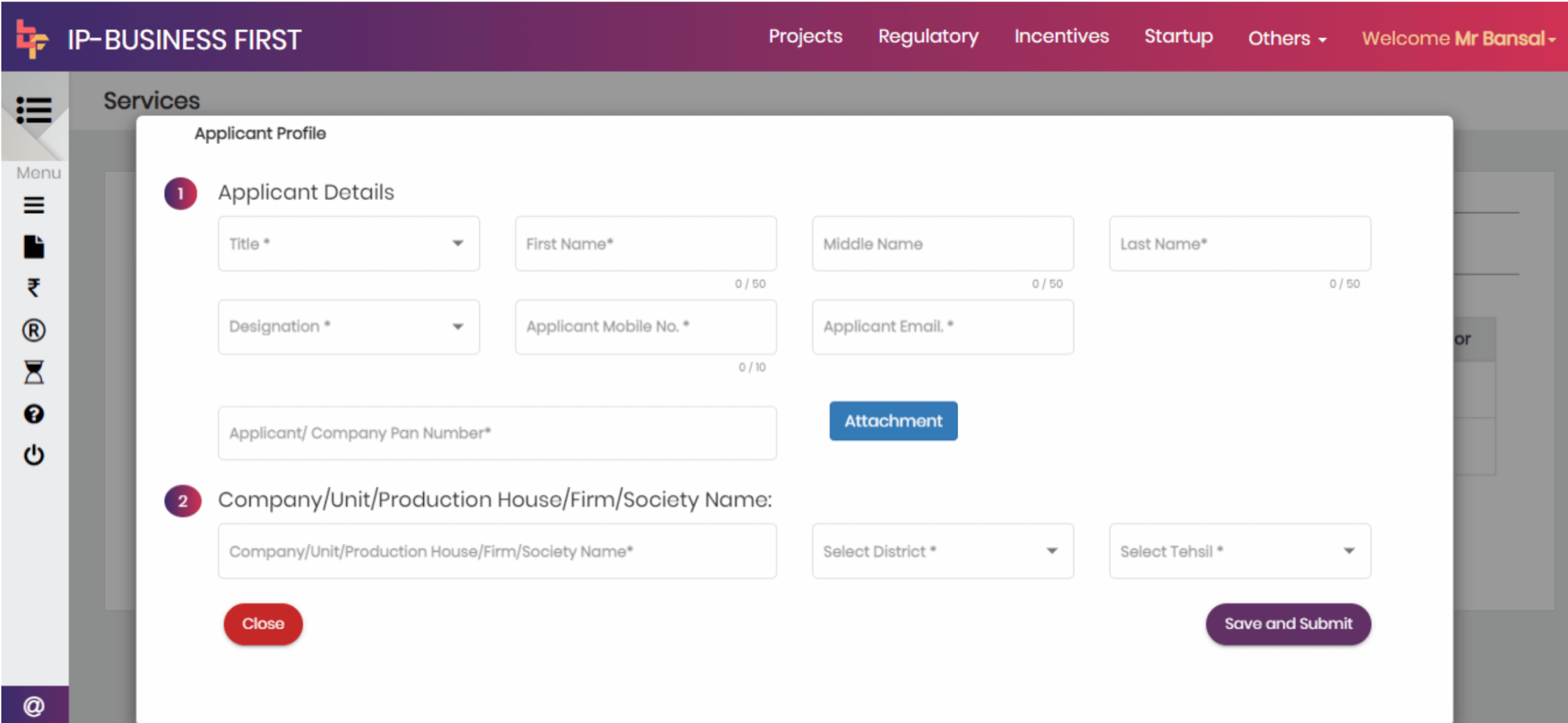This screenshot has width=1568, height=723.
Task: Open the list menu icon at sidebar top
Action: tap(34, 110)
